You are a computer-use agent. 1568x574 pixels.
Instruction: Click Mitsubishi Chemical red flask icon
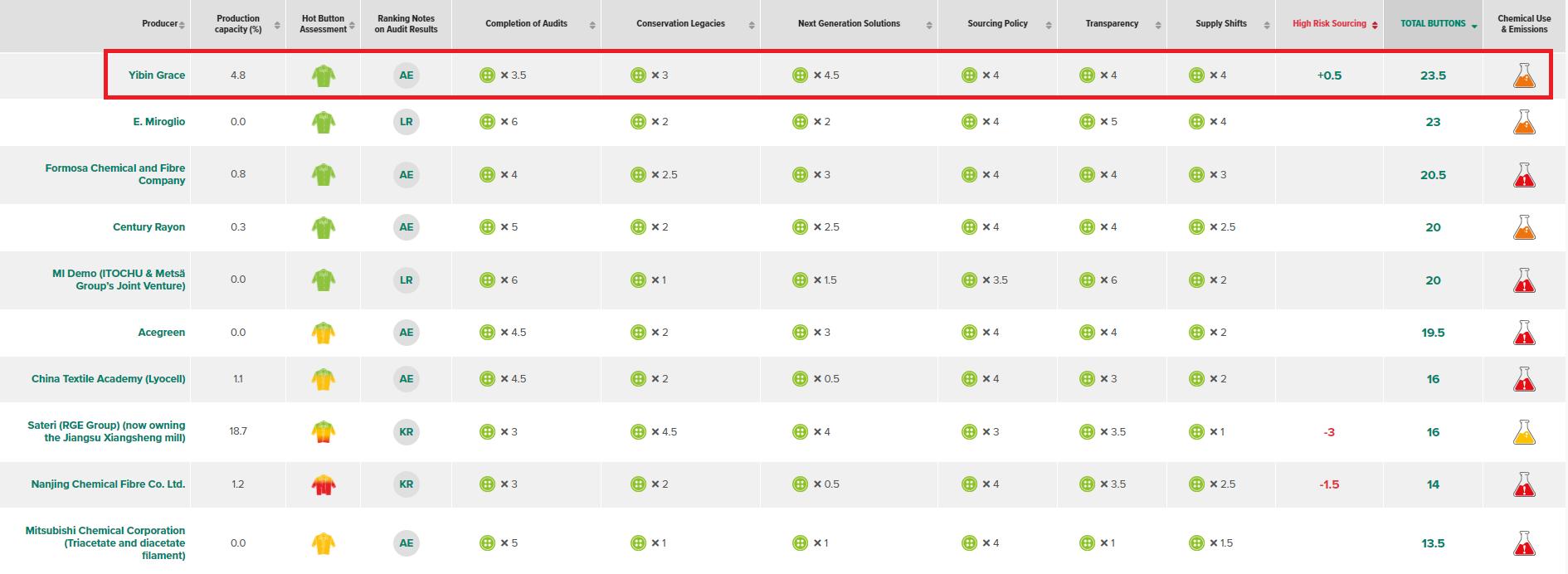coord(1524,543)
